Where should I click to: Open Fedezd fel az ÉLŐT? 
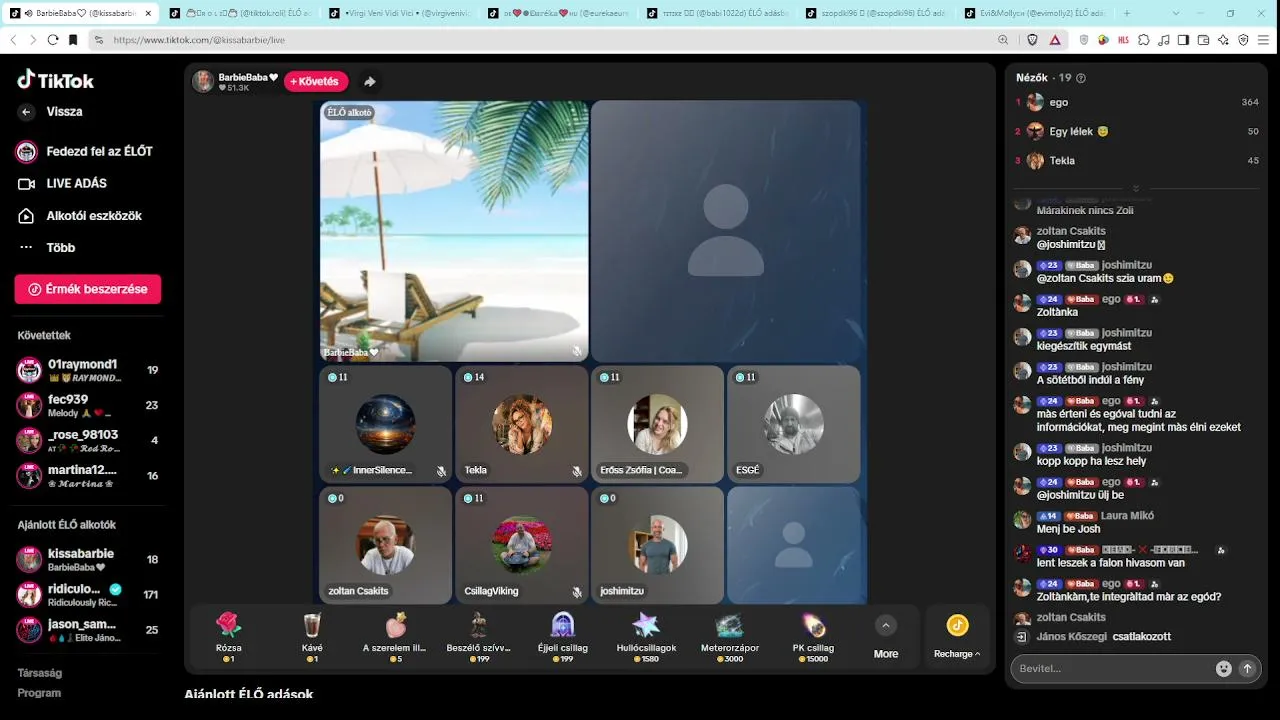click(85, 151)
